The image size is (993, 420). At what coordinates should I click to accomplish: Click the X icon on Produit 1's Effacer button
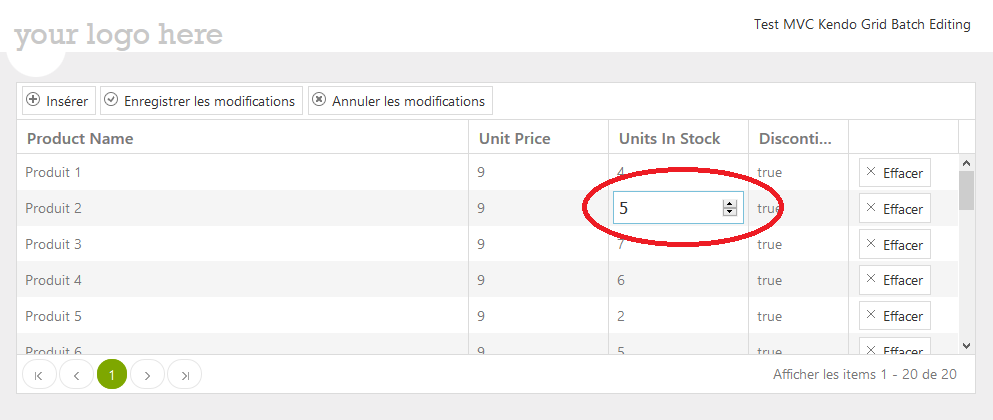pos(870,172)
